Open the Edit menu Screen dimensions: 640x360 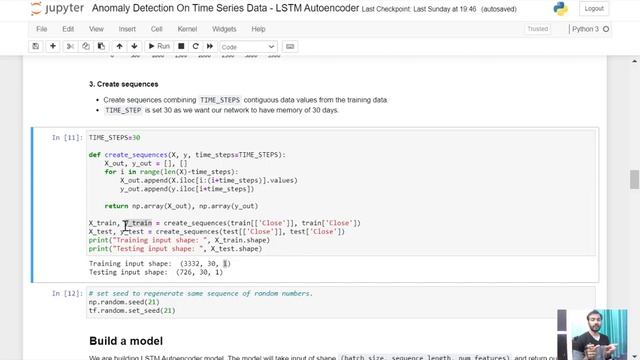click(68, 29)
